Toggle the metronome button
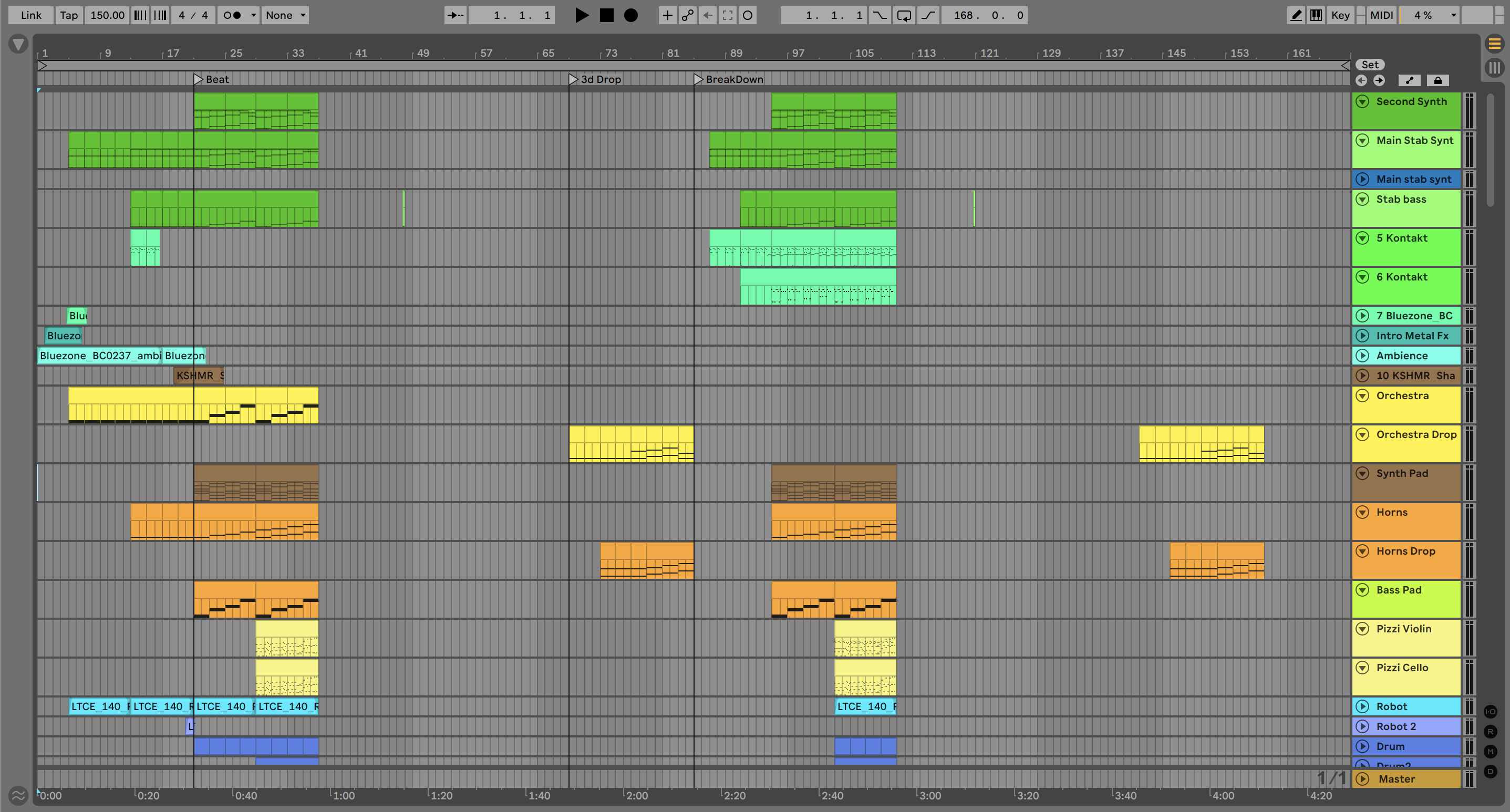 (x=233, y=15)
